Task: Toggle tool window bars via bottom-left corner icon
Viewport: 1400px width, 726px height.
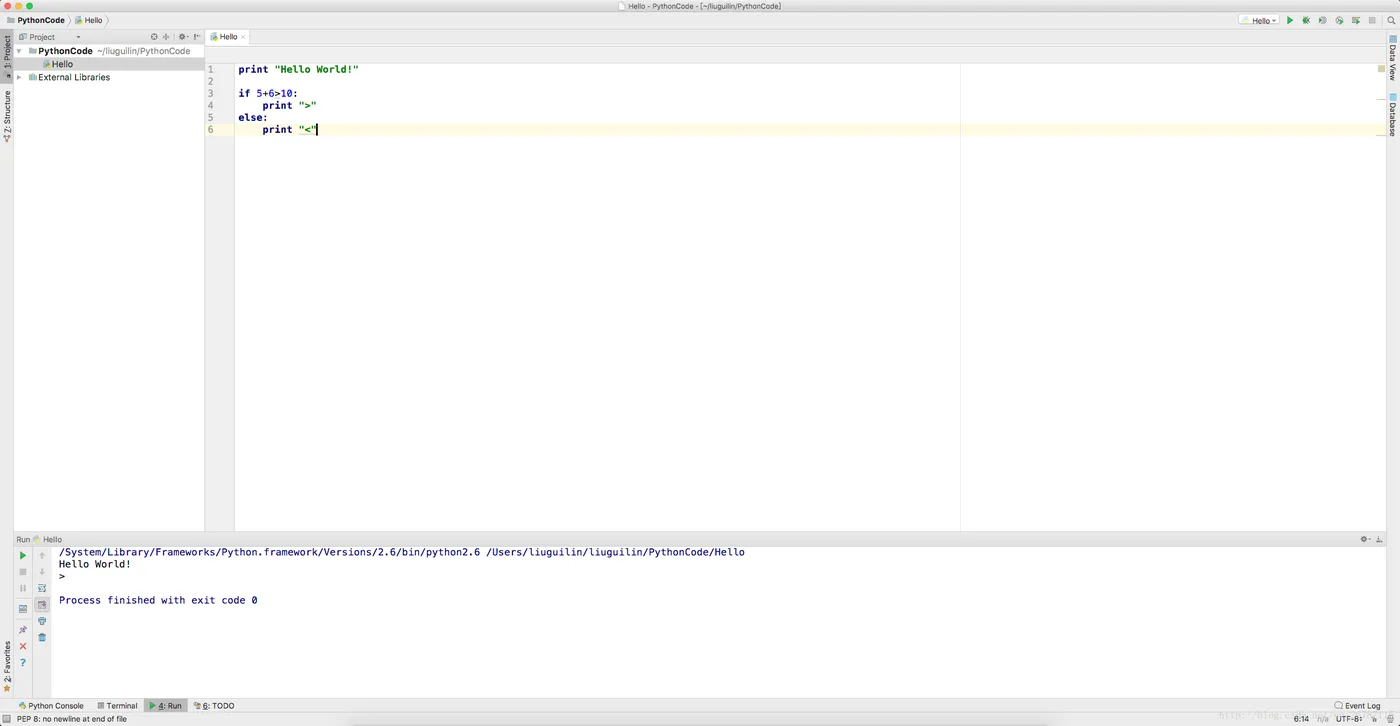Action: click(x=7, y=719)
